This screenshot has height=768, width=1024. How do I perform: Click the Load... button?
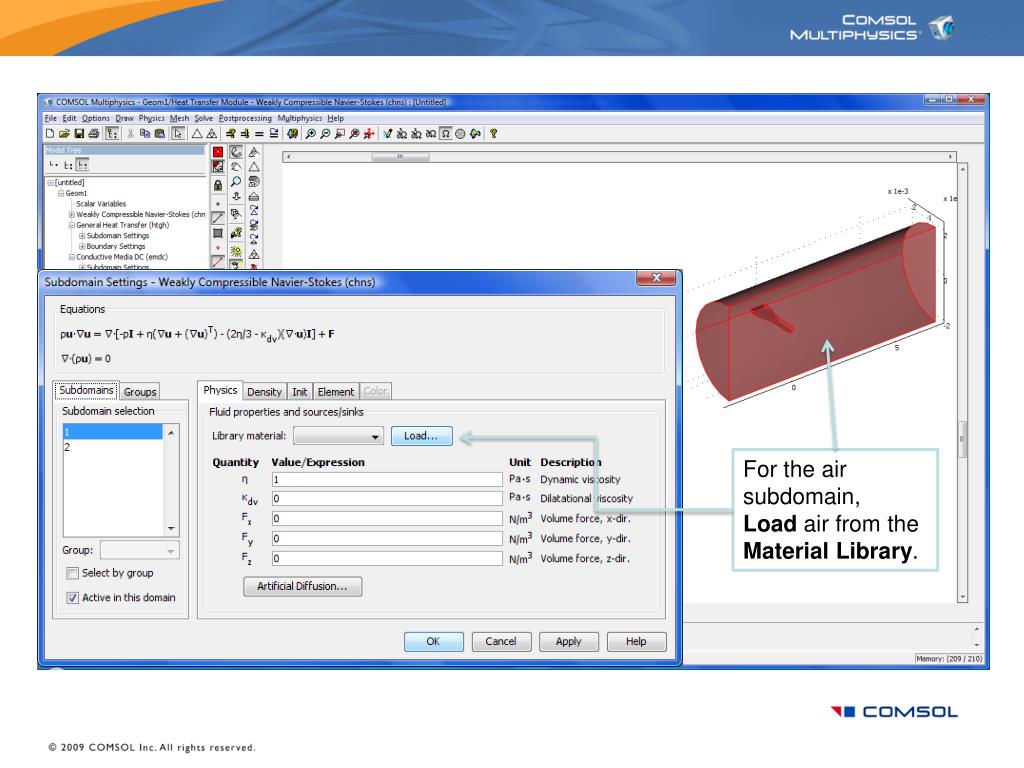click(x=421, y=436)
